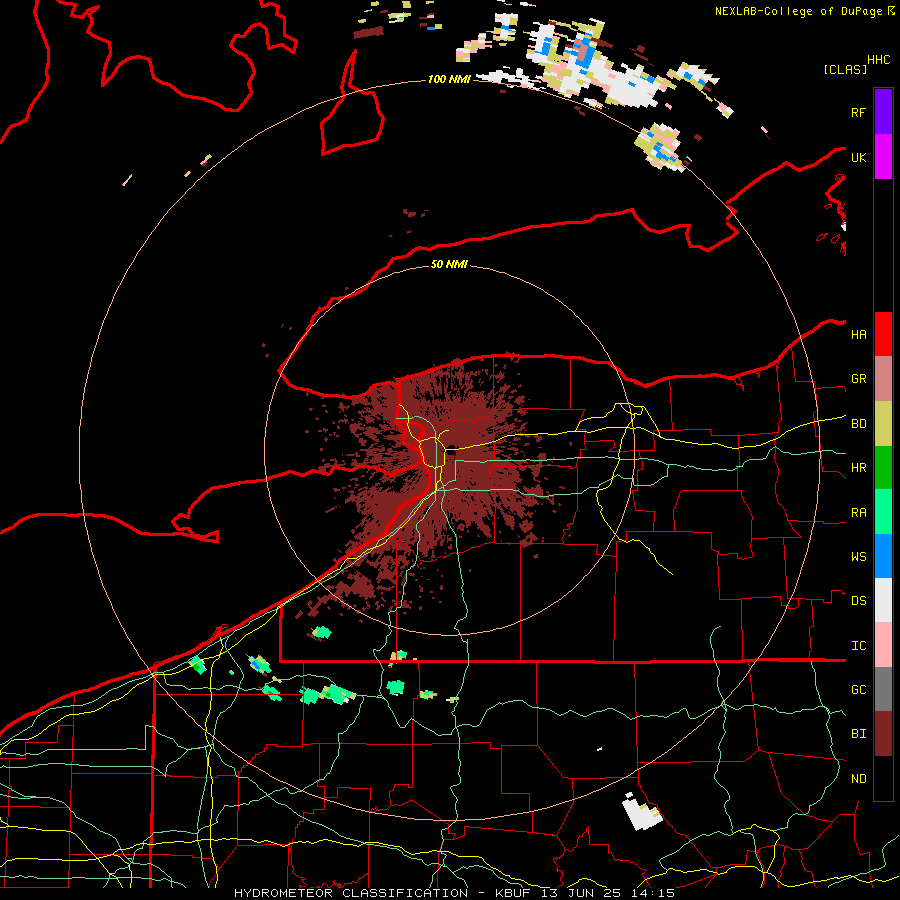
Task: Pick the HR dark green legend swatch
Action: [883, 468]
